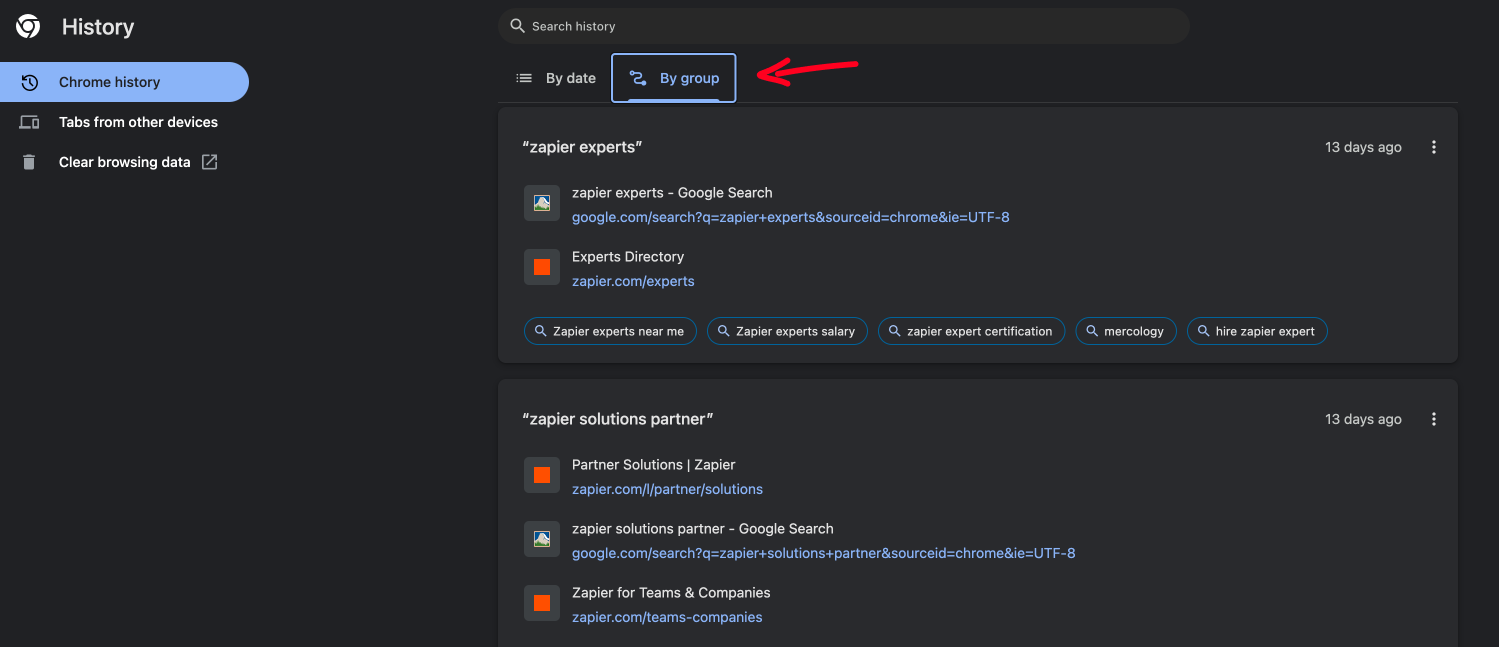Open more options for "zapier experts" group
The image size is (1499, 647).
(1434, 147)
